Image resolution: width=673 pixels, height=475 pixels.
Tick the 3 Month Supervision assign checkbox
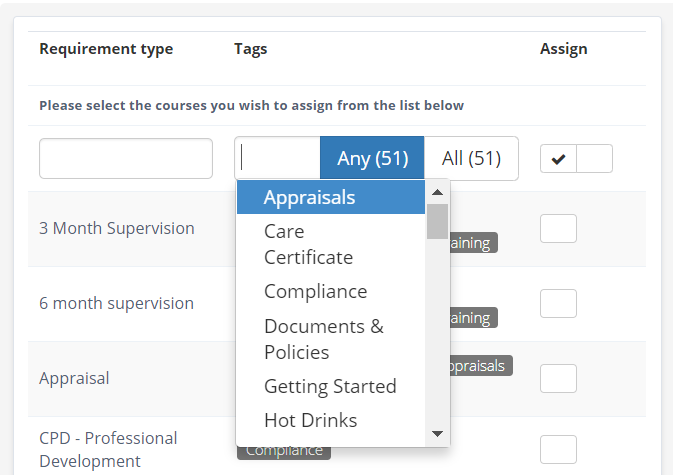pos(558,228)
